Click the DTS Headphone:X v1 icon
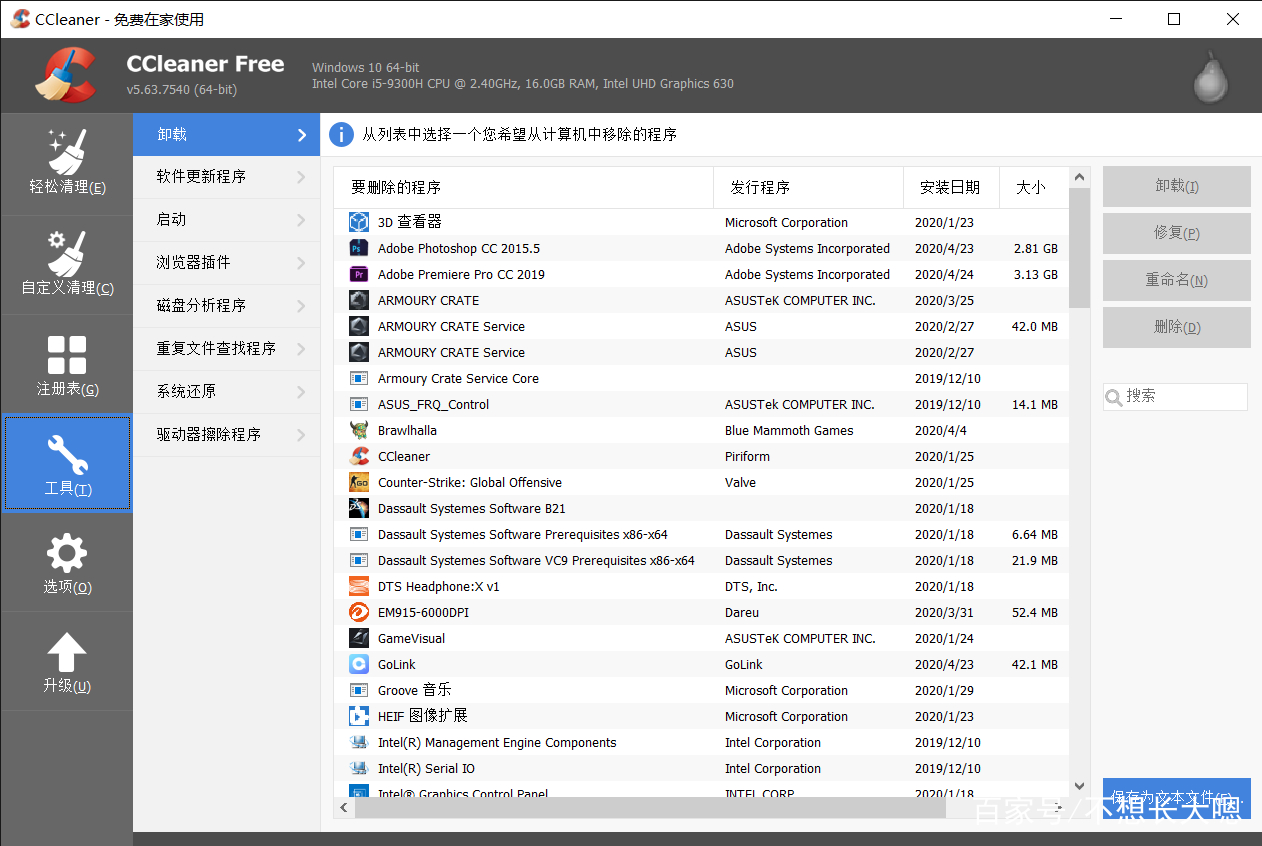Image resolution: width=1262 pixels, height=846 pixels. click(x=359, y=586)
